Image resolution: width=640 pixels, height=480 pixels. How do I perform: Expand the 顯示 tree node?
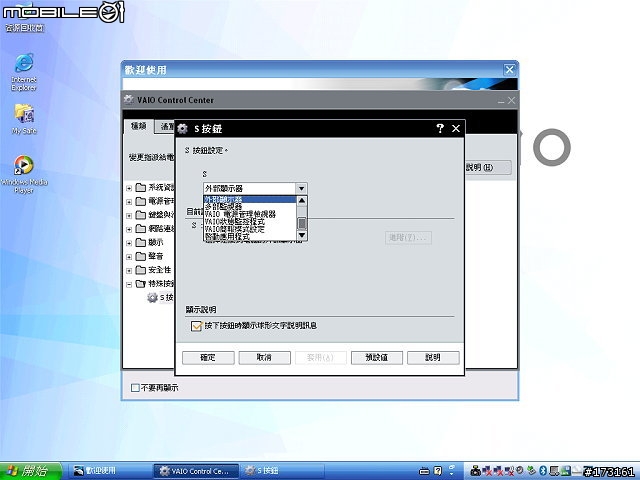coord(129,243)
